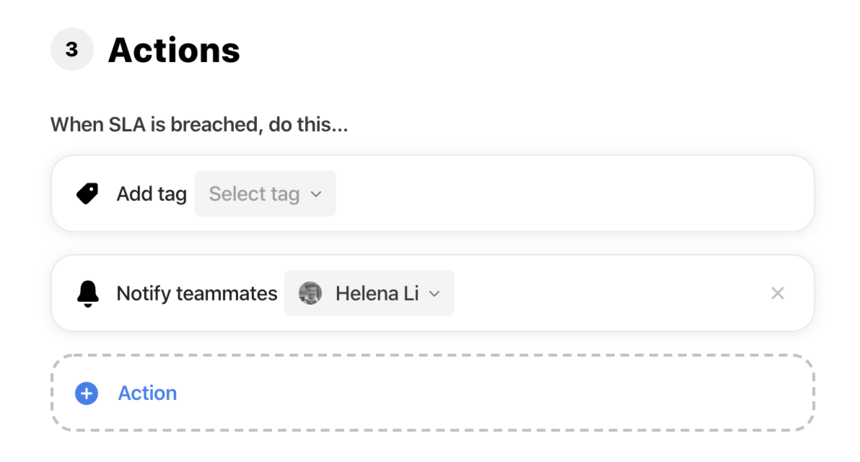Click the "Select tag" placeholder text
Image resolution: width=860 pixels, height=462 pixels.
tap(254, 194)
